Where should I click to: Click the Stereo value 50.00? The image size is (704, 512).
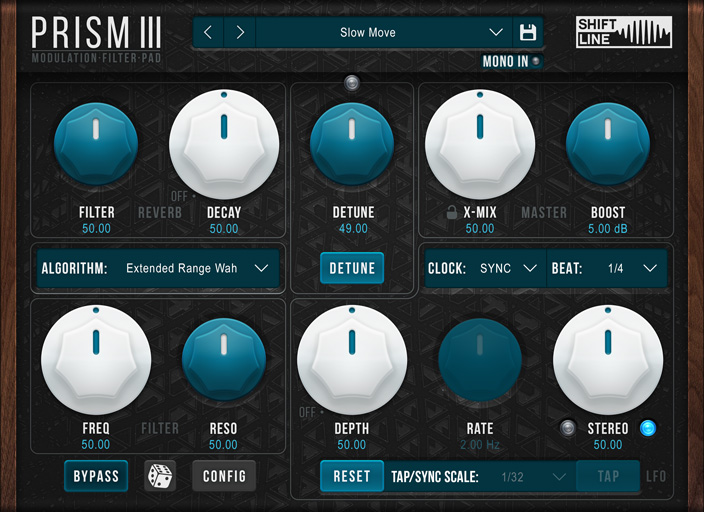coord(608,445)
